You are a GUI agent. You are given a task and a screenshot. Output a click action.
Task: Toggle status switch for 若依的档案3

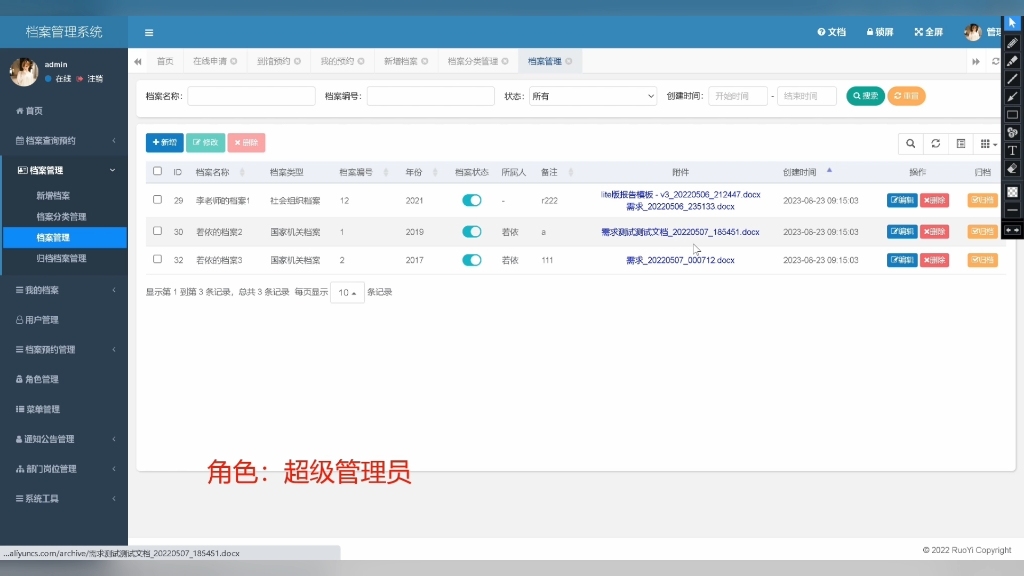click(x=472, y=260)
